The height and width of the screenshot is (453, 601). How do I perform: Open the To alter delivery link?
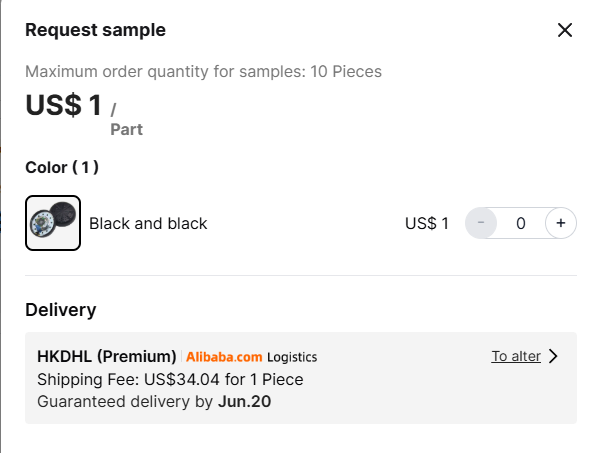point(516,356)
